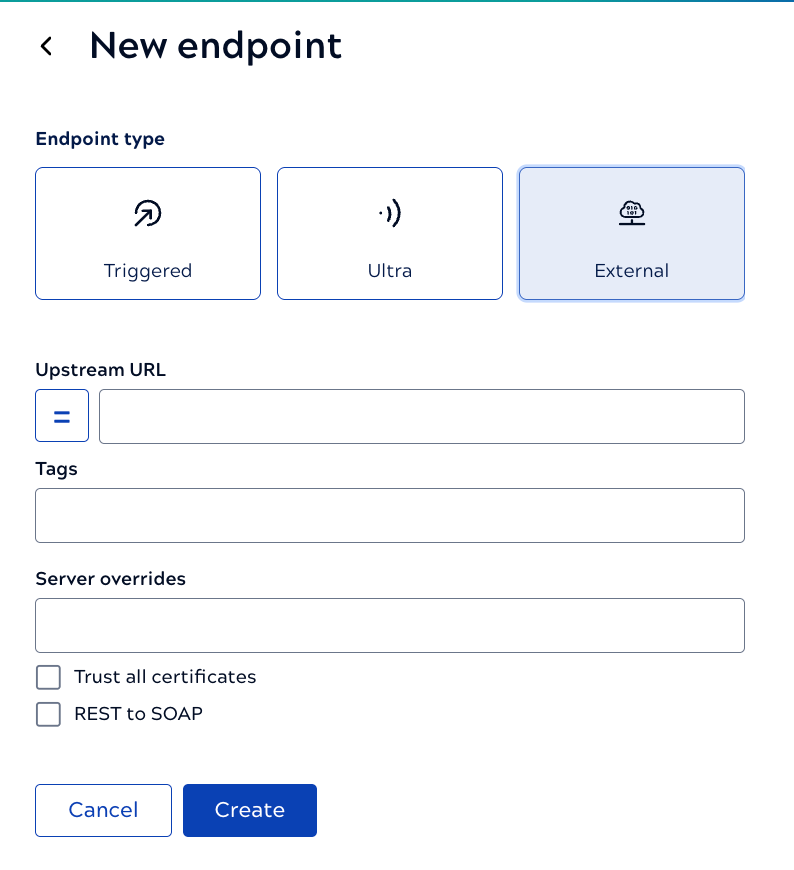Click the Create button
This screenshot has width=794, height=870.
[249, 810]
